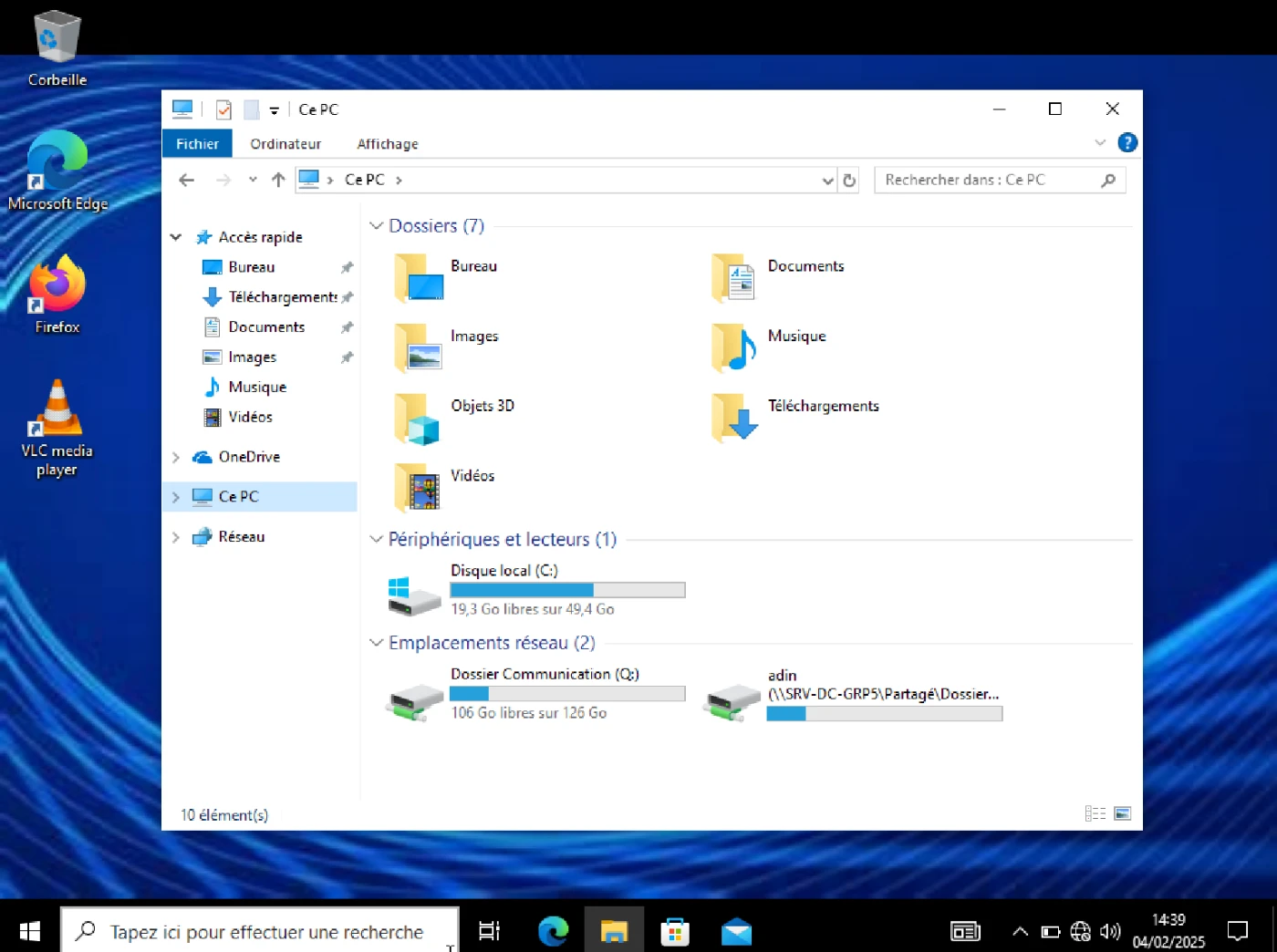The height and width of the screenshot is (952, 1277).
Task: Open the Musique folder in Dossiers
Action: [x=769, y=347]
